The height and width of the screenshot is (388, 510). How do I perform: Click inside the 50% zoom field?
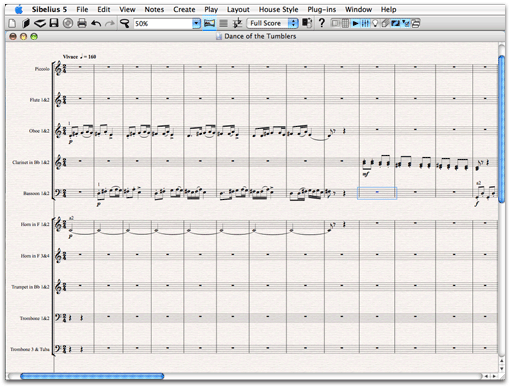point(163,23)
